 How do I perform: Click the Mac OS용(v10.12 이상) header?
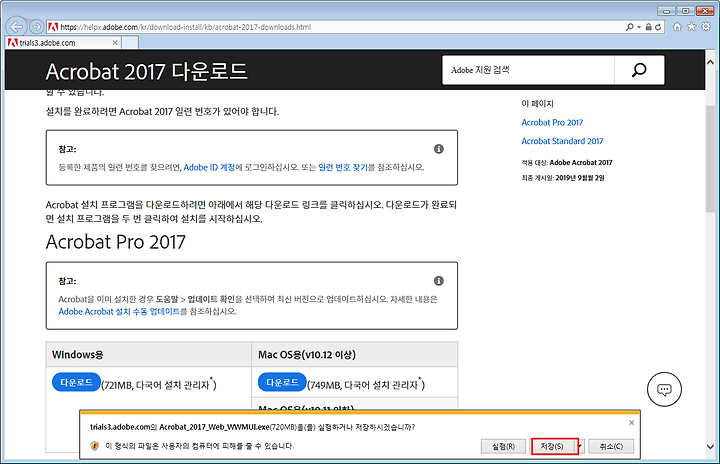[x=354, y=354]
